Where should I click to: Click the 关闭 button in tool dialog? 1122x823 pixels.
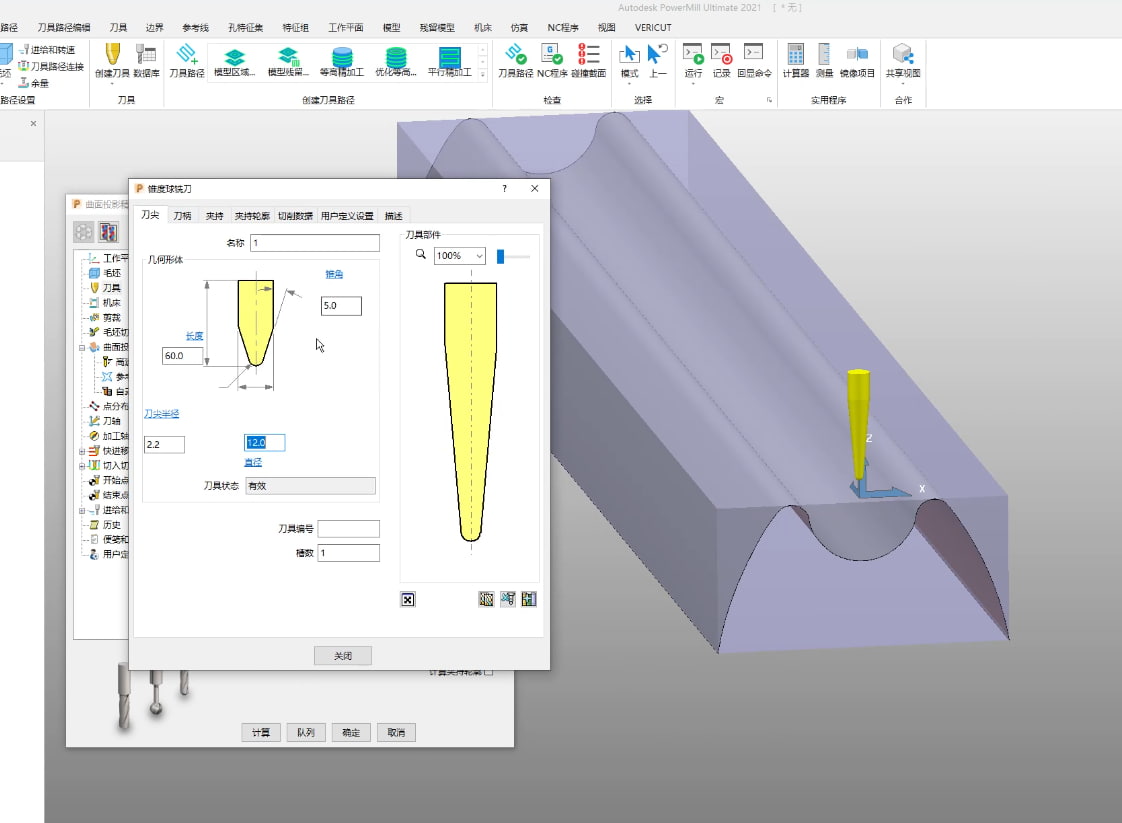click(343, 656)
